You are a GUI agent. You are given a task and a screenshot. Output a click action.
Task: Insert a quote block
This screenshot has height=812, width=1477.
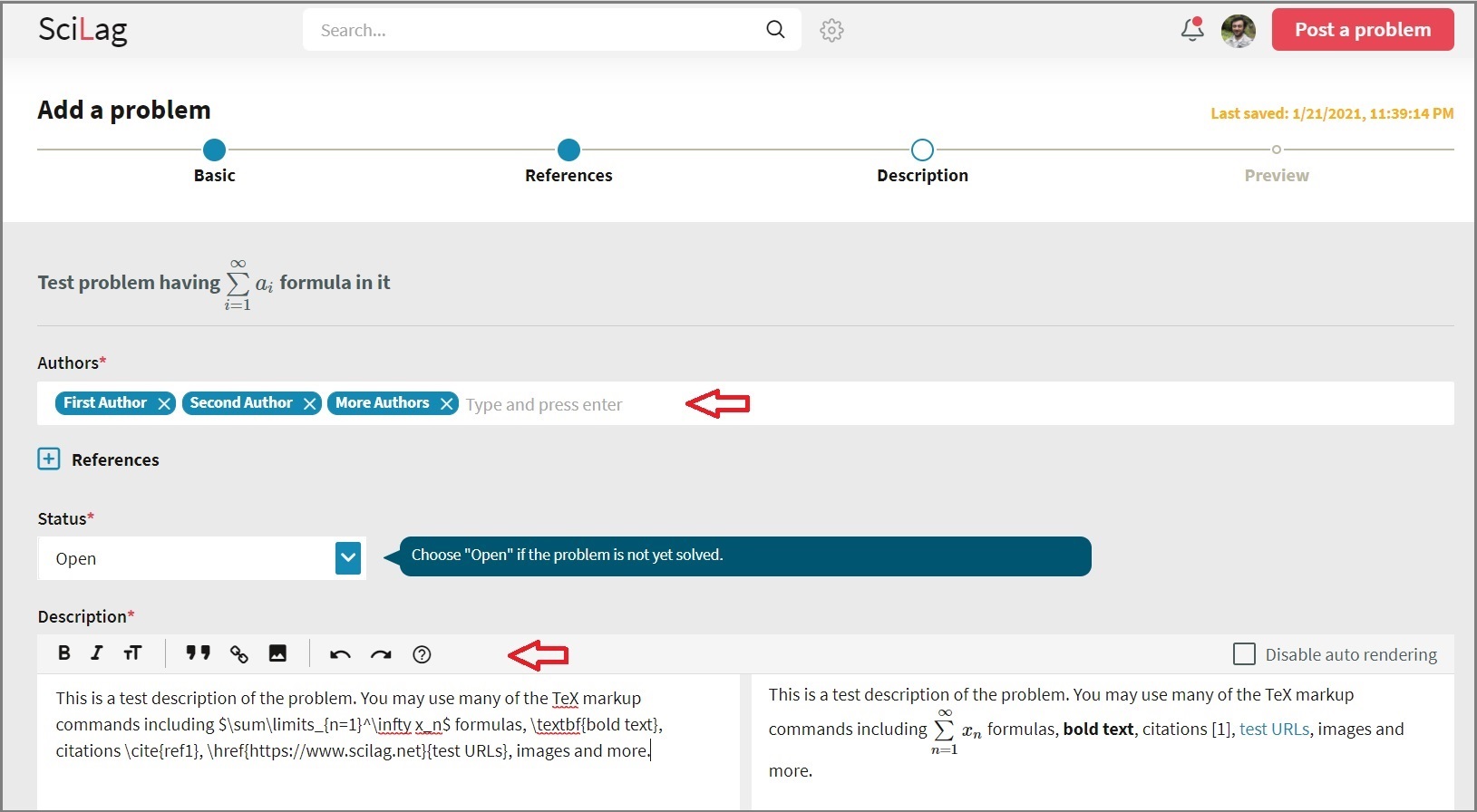coord(198,653)
